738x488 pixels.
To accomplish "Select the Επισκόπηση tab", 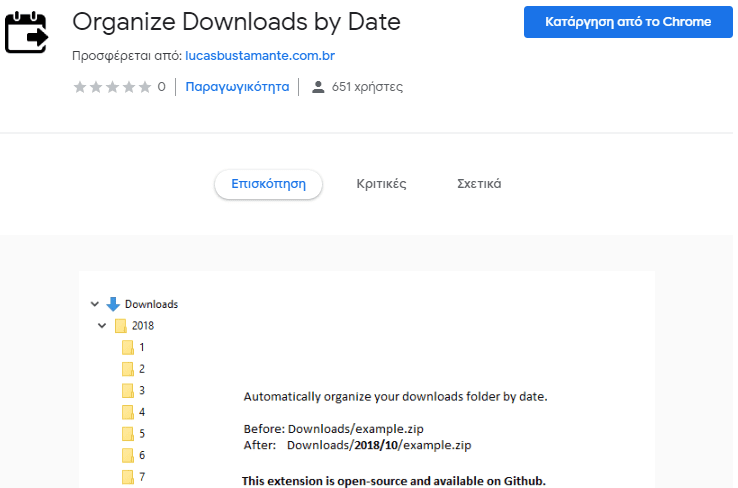I will click(268, 184).
